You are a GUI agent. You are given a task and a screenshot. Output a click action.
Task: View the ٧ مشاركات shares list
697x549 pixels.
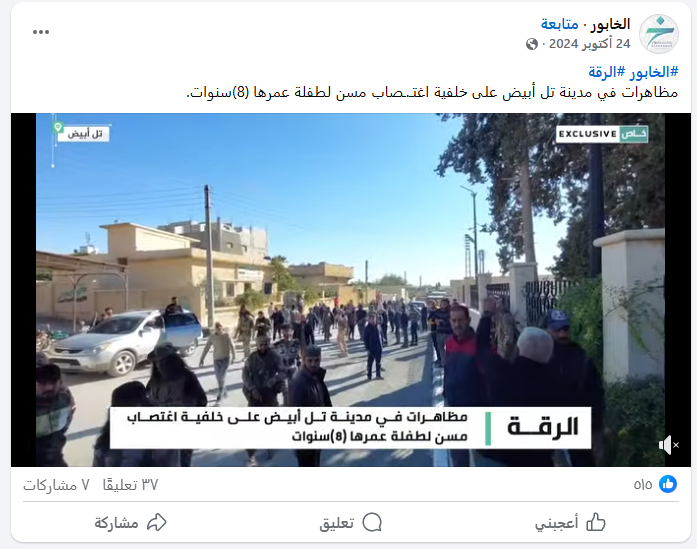(x=56, y=485)
